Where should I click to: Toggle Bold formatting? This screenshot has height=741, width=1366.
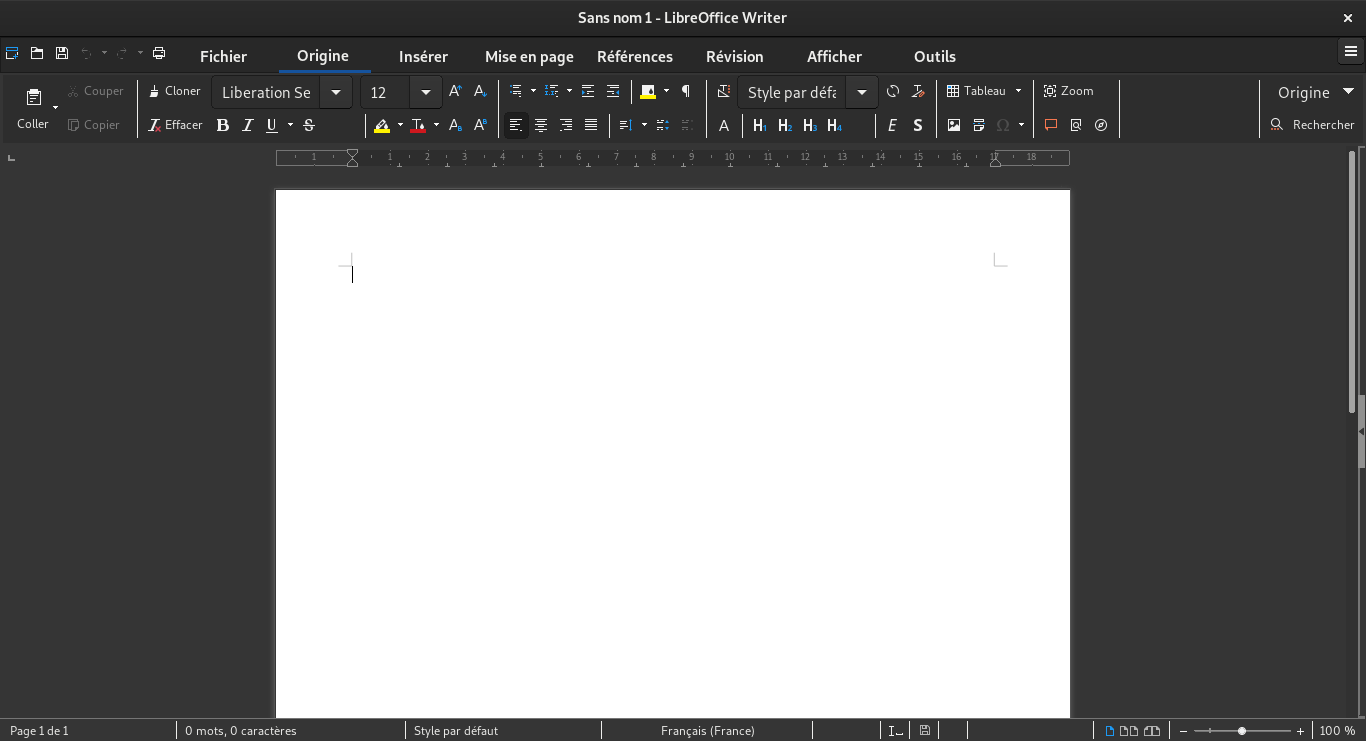coord(223,125)
